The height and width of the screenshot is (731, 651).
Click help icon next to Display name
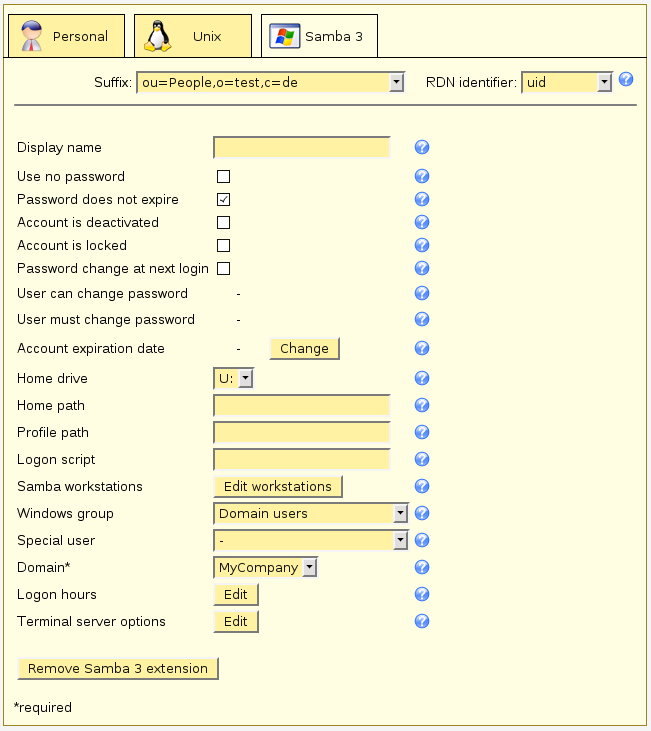(422, 148)
